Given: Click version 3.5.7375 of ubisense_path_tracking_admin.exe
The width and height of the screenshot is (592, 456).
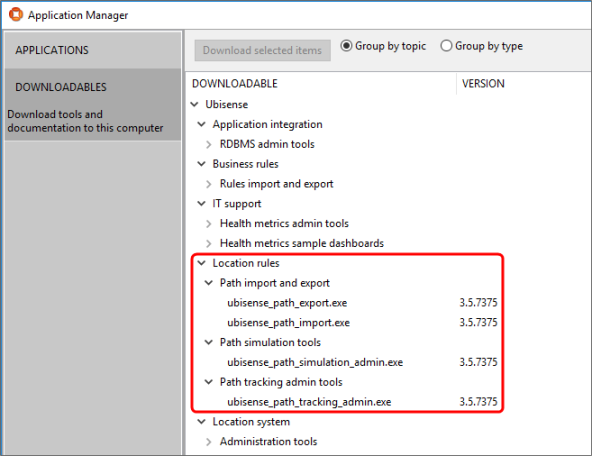Looking at the screenshot, I should pos(478,402).
